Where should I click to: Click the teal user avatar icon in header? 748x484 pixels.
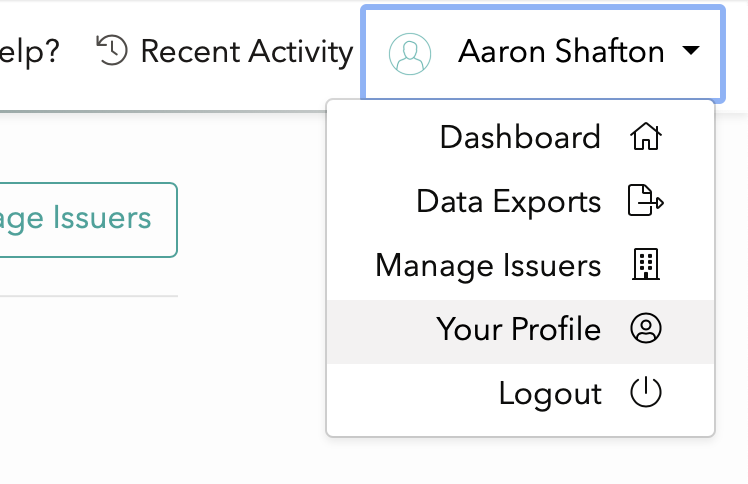click(410, 54)
